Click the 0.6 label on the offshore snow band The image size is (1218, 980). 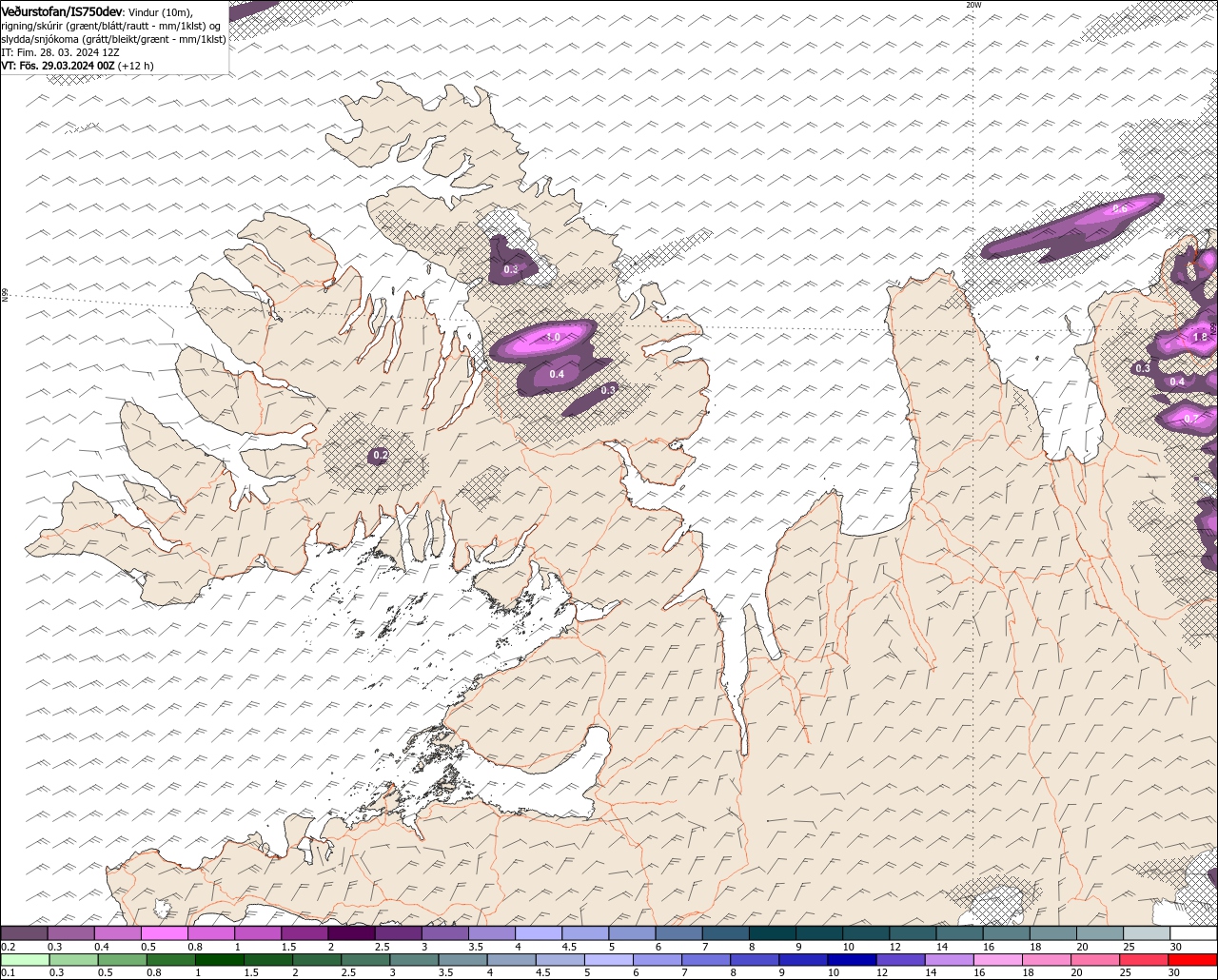click(1120, 208)
